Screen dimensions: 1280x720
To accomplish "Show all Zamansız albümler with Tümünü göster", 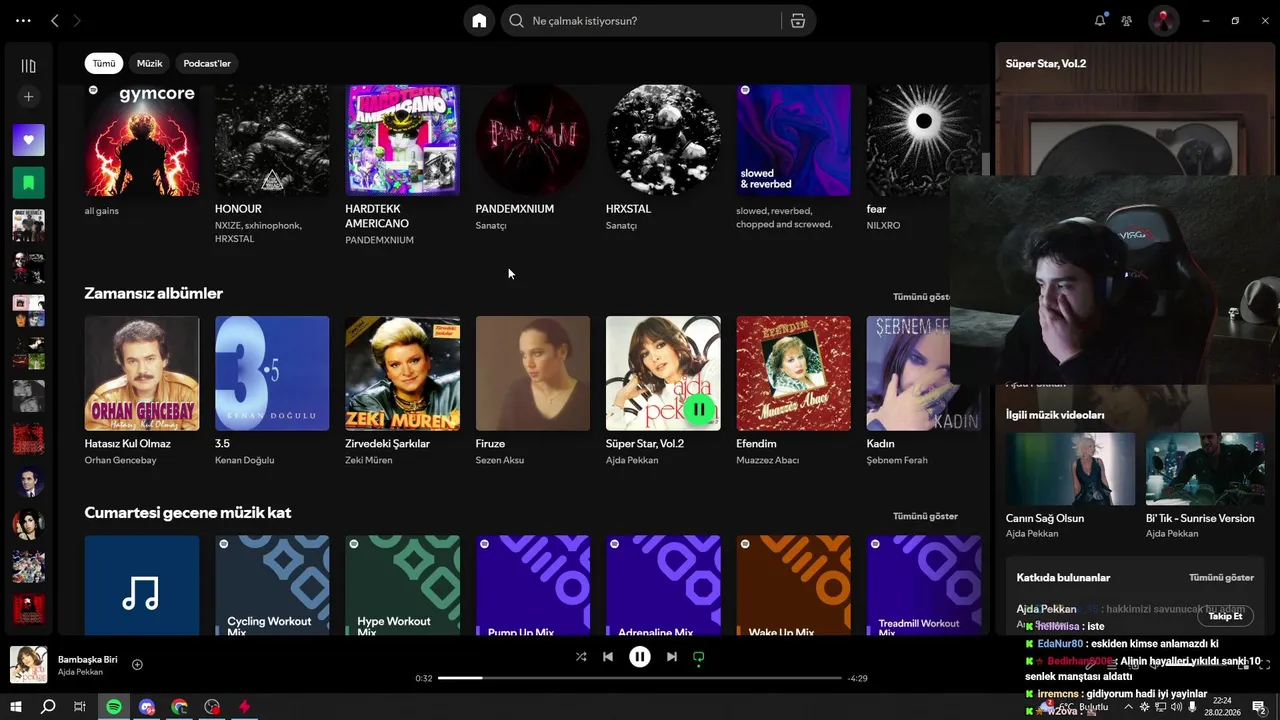I will [922, 297].
